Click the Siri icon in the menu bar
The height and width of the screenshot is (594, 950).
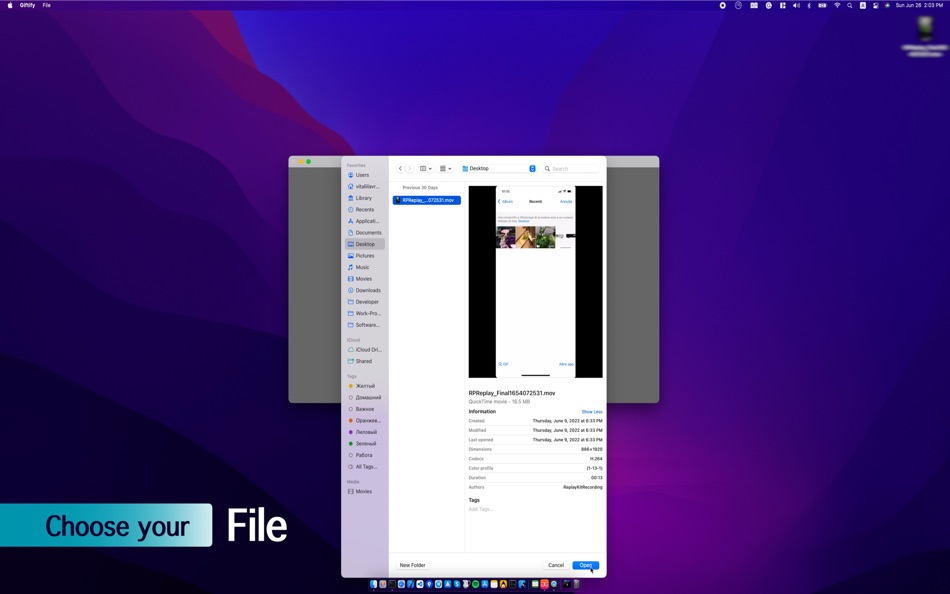tap(887, 5)
